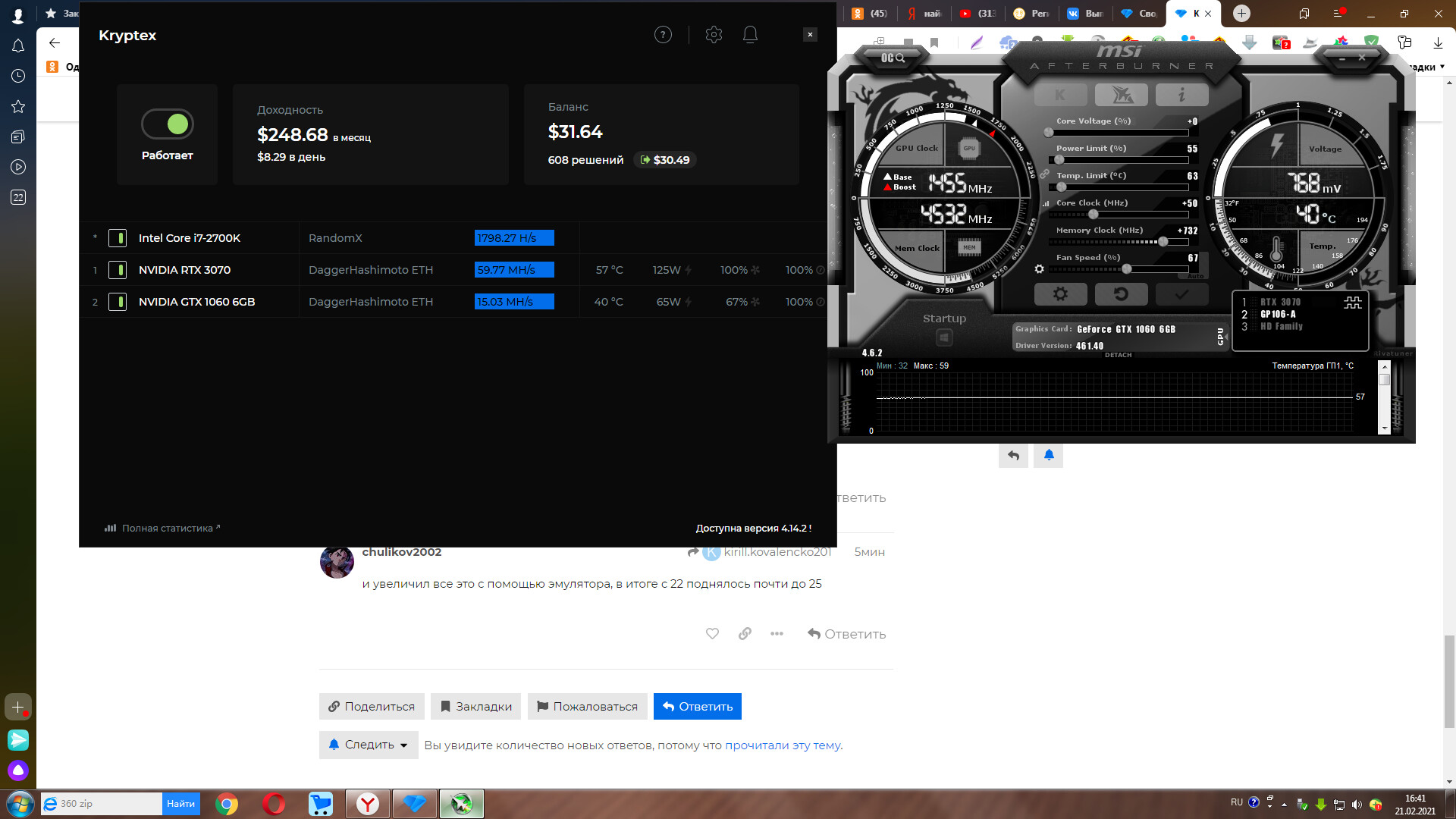Open Полная статистика link
1456x819 pixels.
coord(167,529)
